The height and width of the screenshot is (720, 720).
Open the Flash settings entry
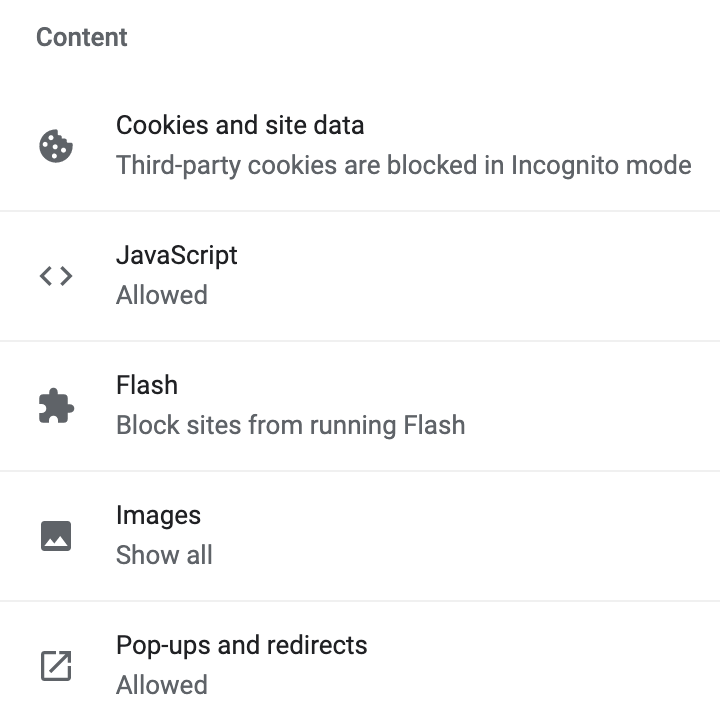[400, 406]
